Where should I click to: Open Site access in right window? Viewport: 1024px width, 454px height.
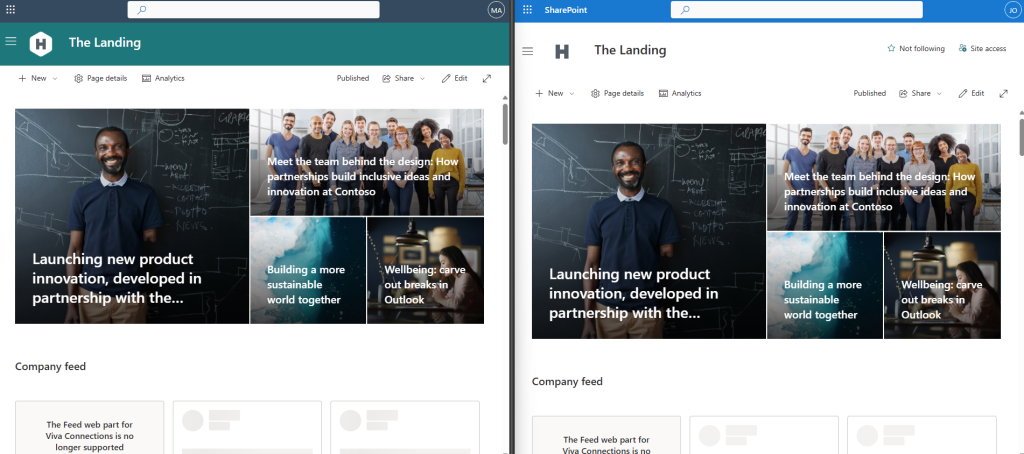click(982, 48)
